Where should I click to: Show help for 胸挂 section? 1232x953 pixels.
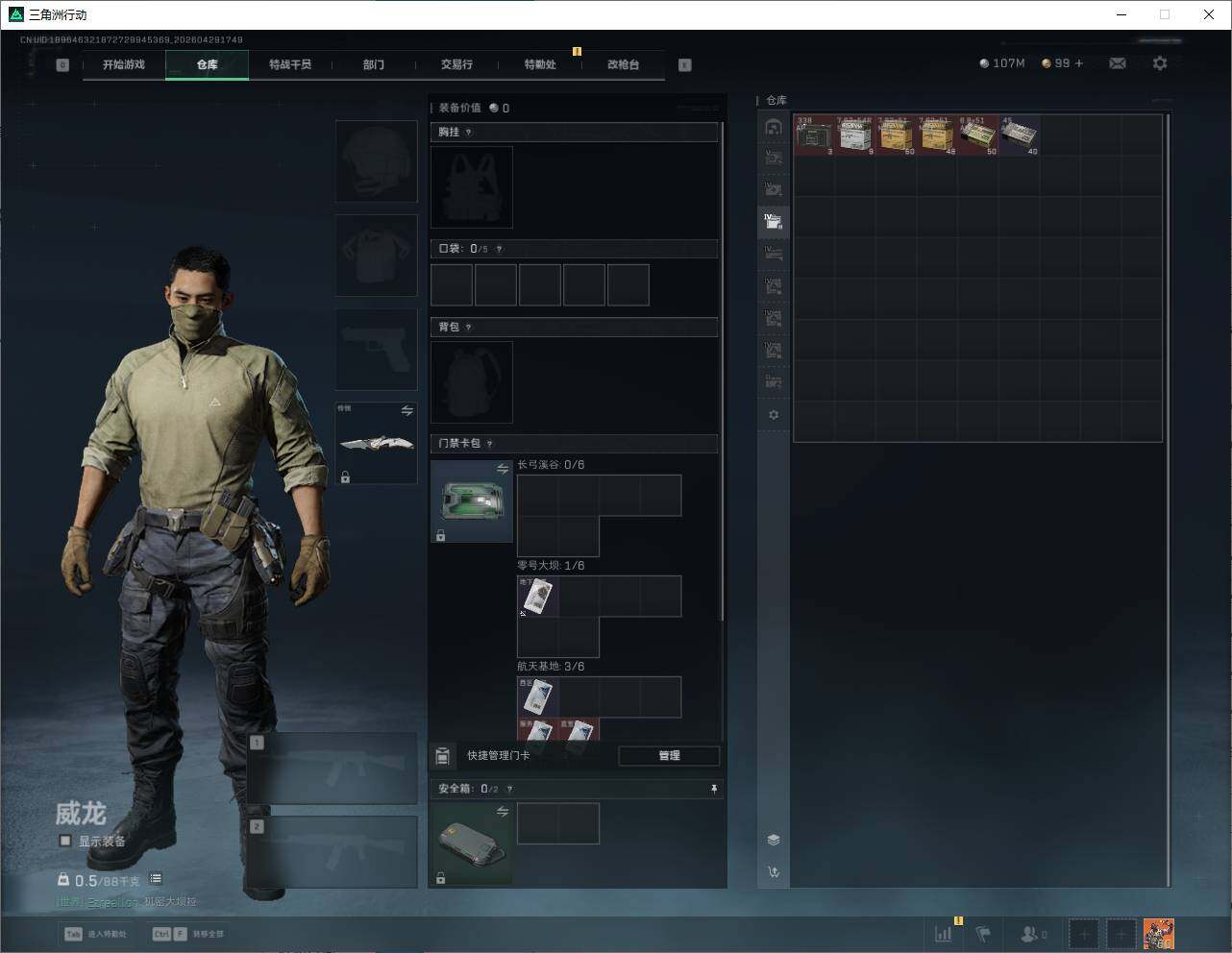tap(469, 133)
